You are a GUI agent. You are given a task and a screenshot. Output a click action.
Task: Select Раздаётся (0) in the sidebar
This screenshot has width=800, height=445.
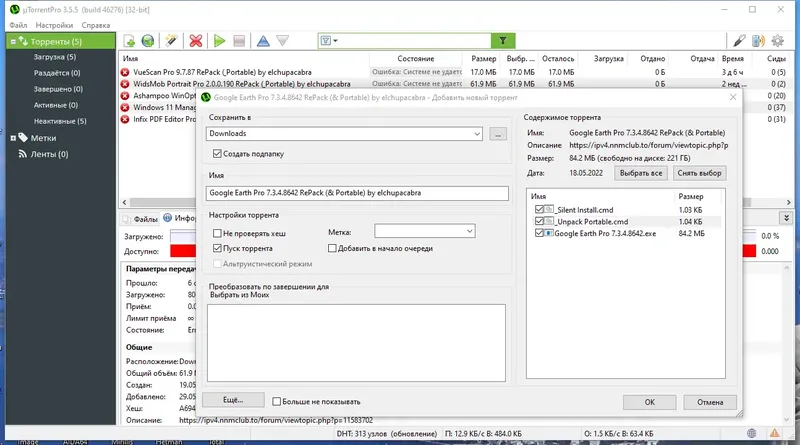coord(57,73)
